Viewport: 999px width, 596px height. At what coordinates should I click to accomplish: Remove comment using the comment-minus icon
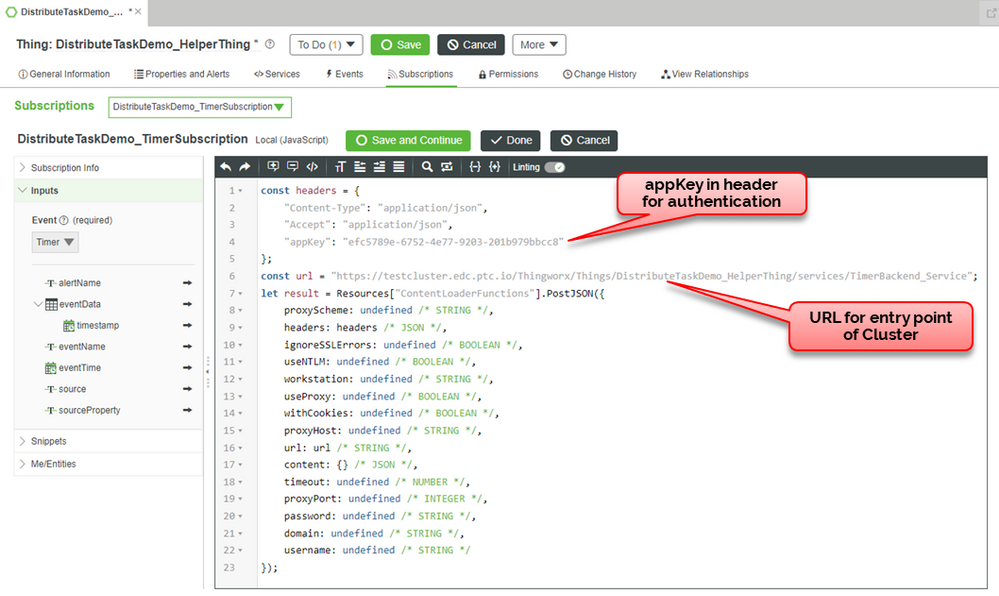point(292,167)
